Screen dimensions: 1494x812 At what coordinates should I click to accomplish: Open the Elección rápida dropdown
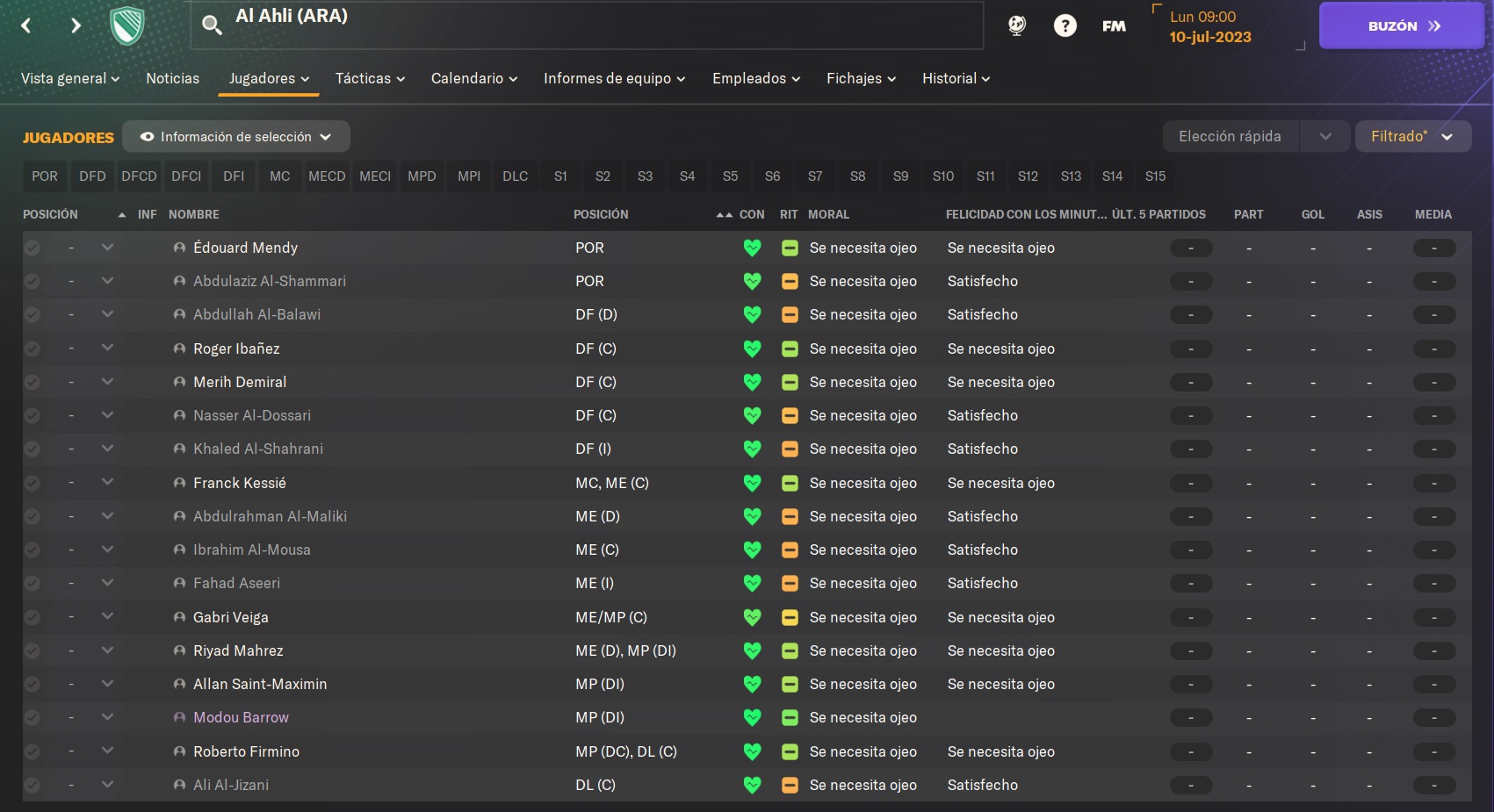tap(1256, 137)
